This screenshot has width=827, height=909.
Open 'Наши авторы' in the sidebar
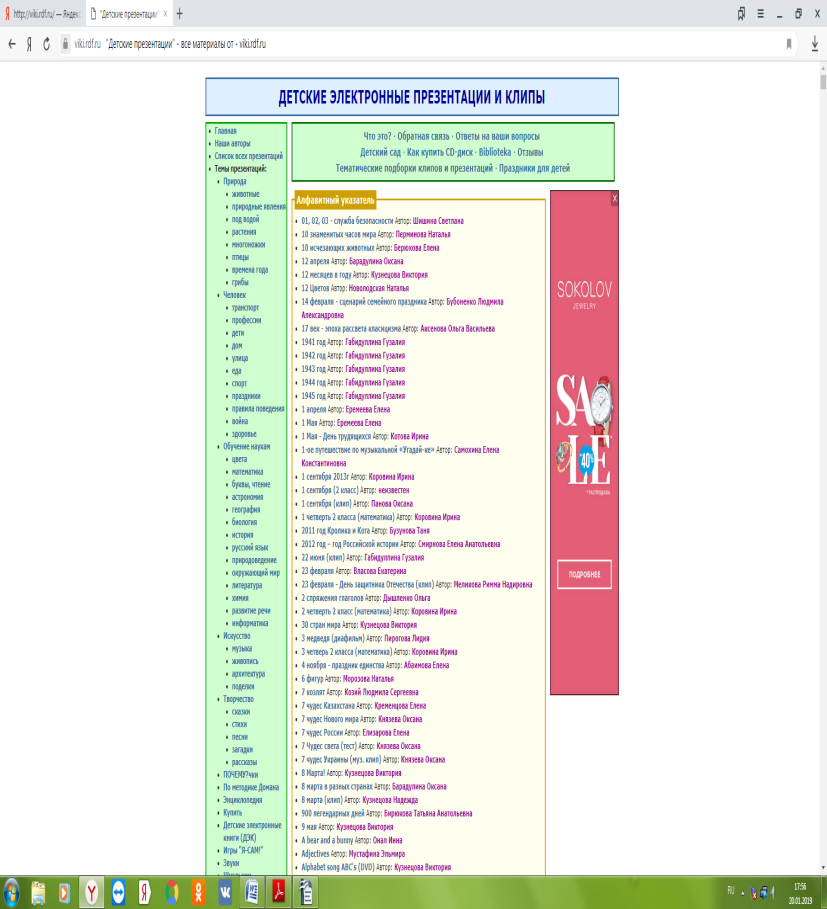click(232, 144)
